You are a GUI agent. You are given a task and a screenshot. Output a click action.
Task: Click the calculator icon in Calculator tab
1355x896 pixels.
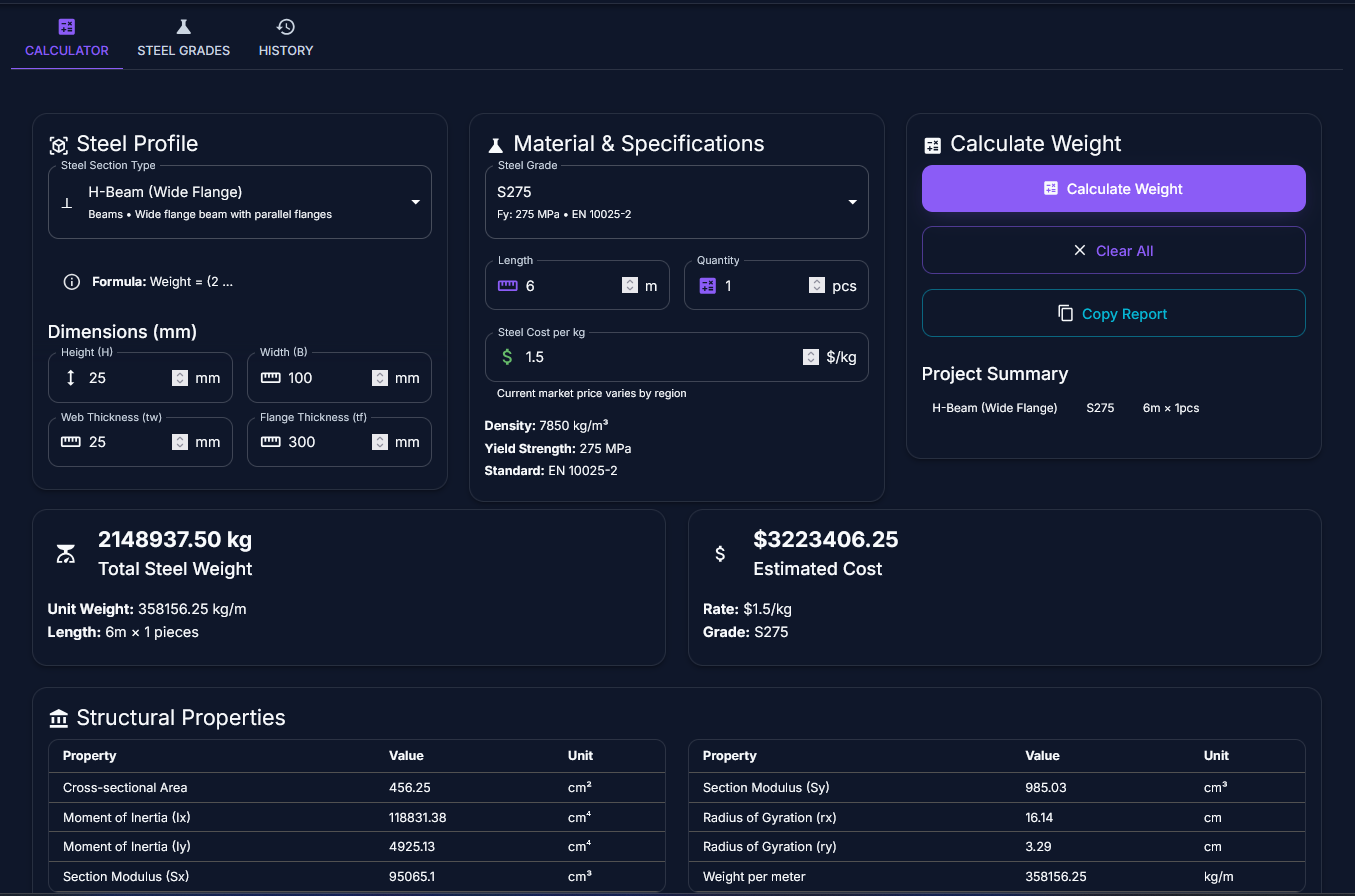tap(67, 27)
